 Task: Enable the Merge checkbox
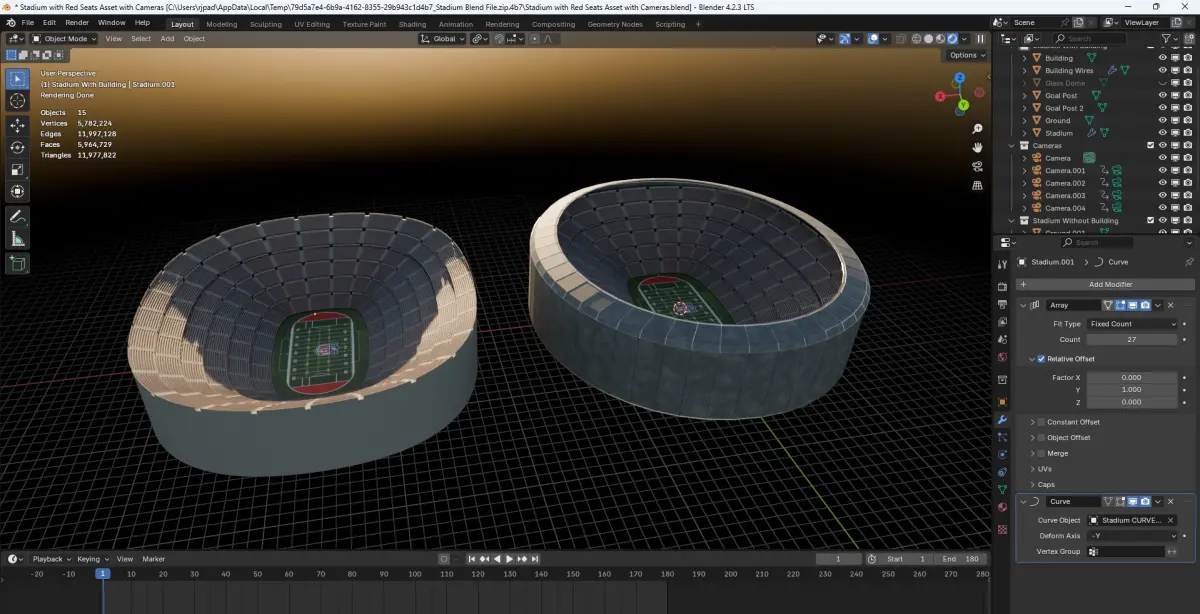point(1041,453)
